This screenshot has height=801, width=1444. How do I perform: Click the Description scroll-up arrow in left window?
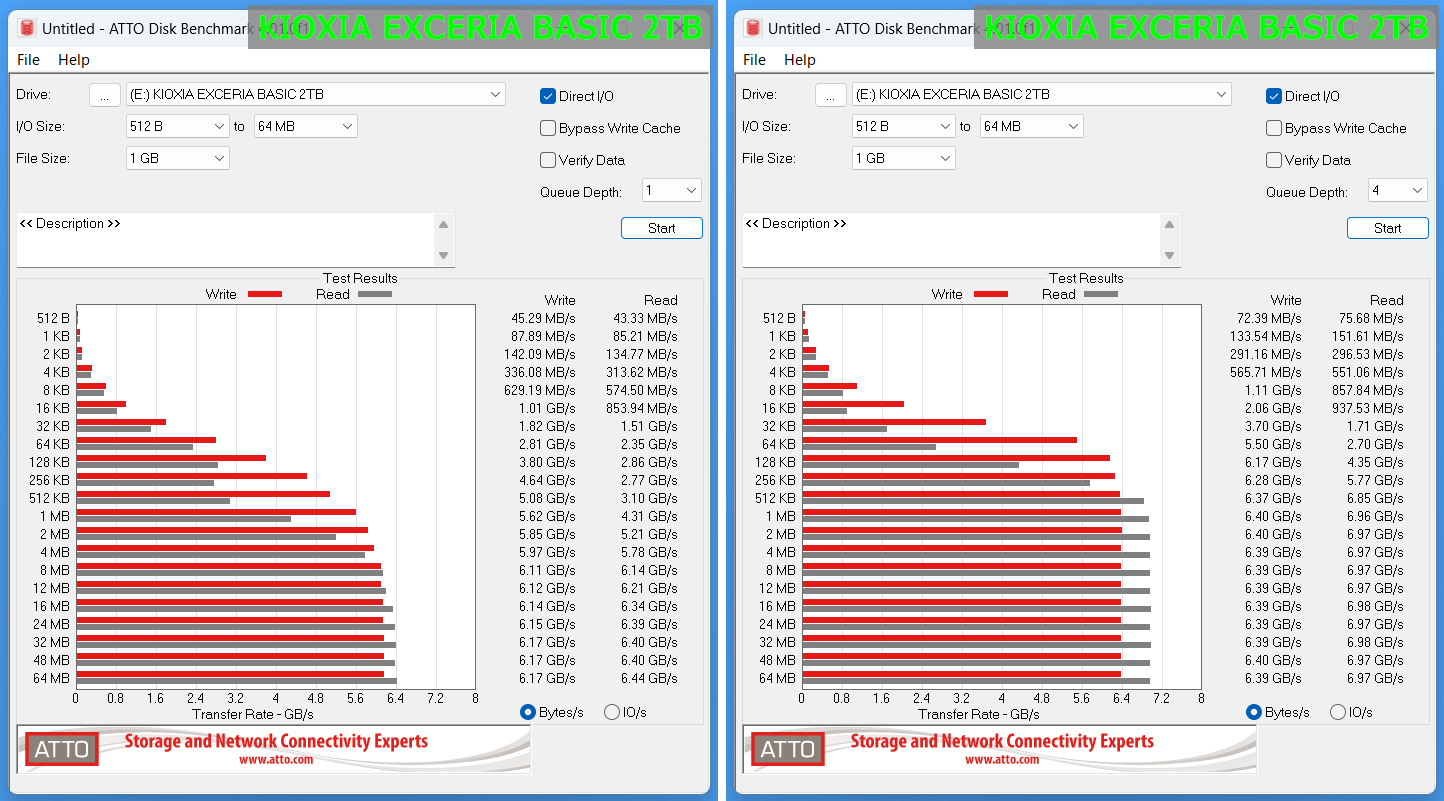click(x=443, y=225)
